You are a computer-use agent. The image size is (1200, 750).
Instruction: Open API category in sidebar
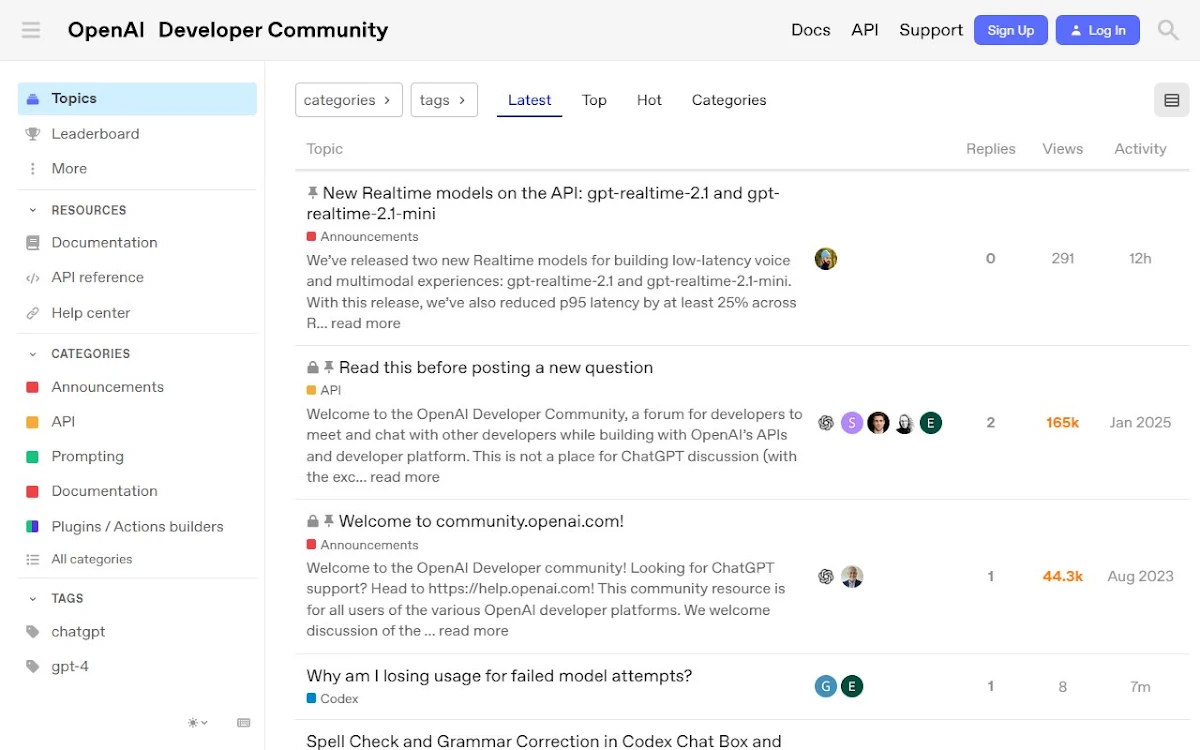pyautogui.click(x=137, y=422)
